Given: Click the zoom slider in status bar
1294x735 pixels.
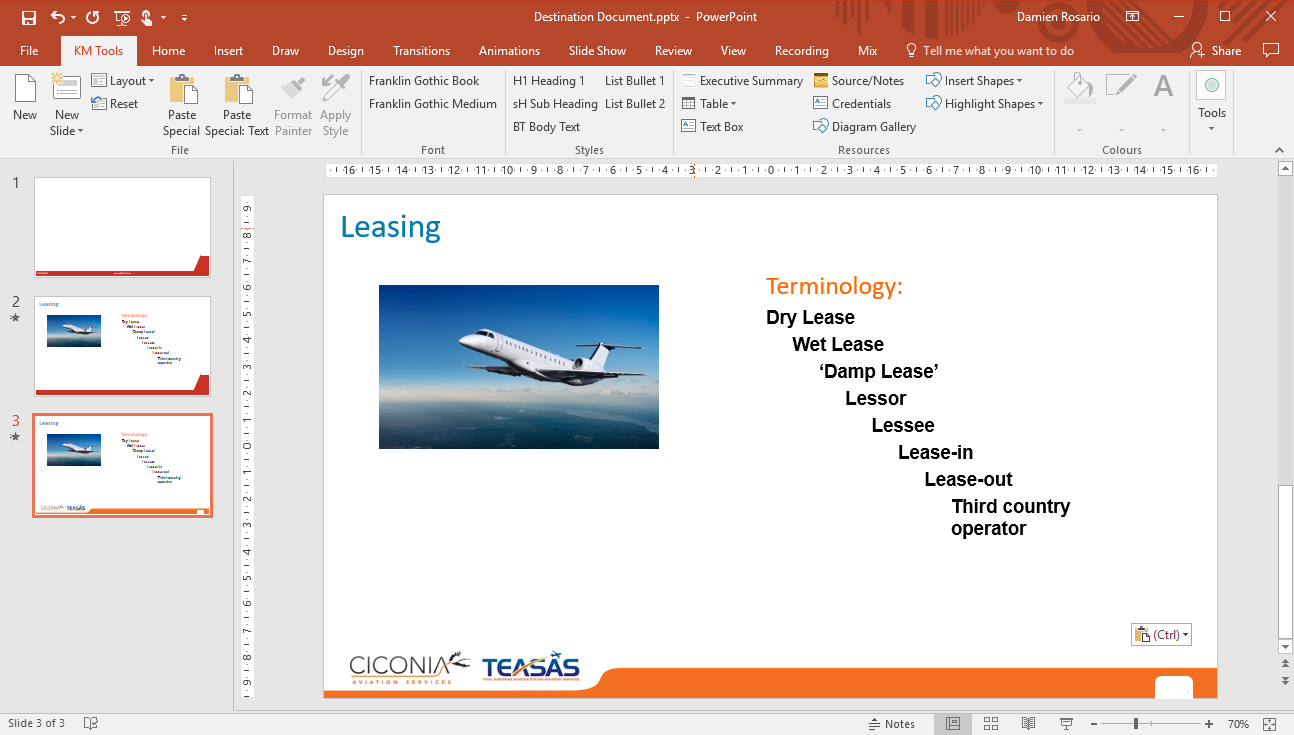Looking at the screenshot, I should 1136,724.
